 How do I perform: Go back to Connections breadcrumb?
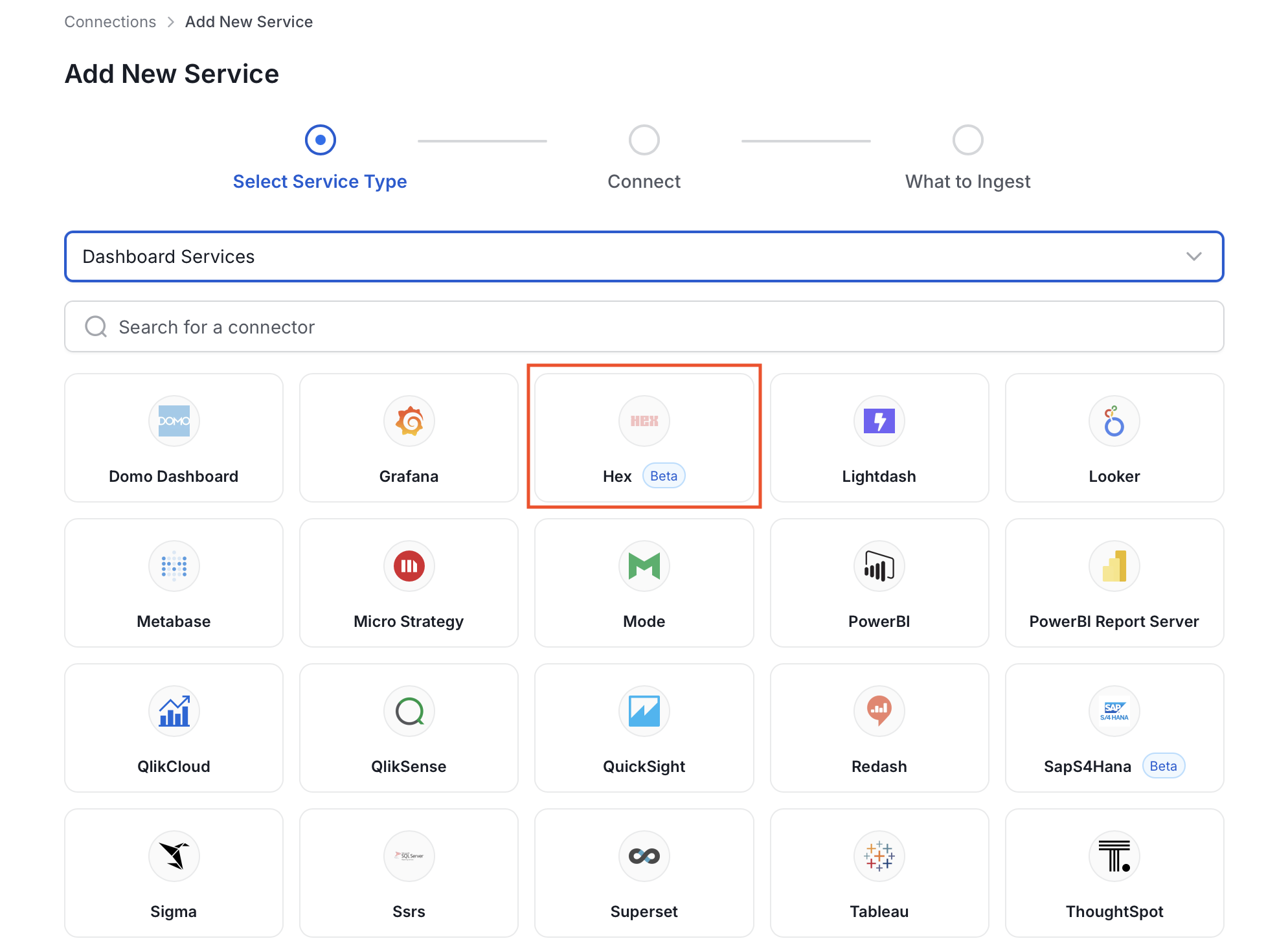[110, 22]
